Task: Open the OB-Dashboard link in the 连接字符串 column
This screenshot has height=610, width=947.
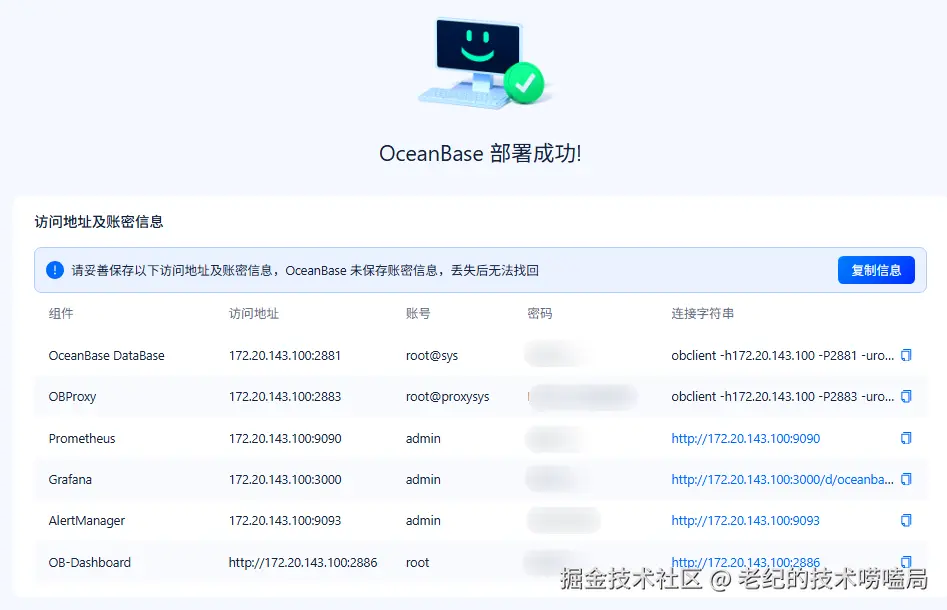Action: pyautogui.click(x=745, y=562)
